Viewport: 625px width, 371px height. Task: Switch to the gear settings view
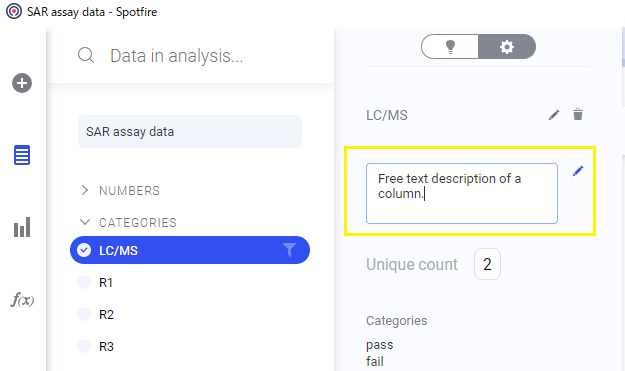click(x=507, y=47)
